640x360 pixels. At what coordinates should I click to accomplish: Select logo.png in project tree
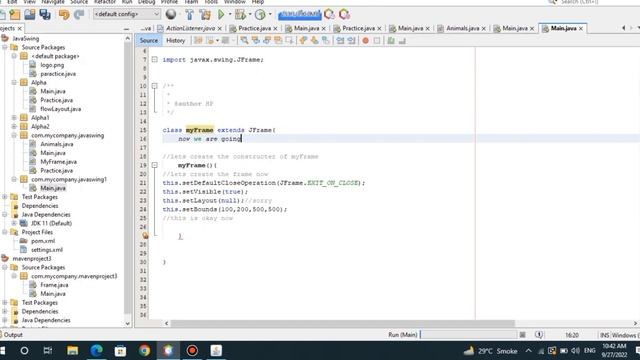point(52,65)
